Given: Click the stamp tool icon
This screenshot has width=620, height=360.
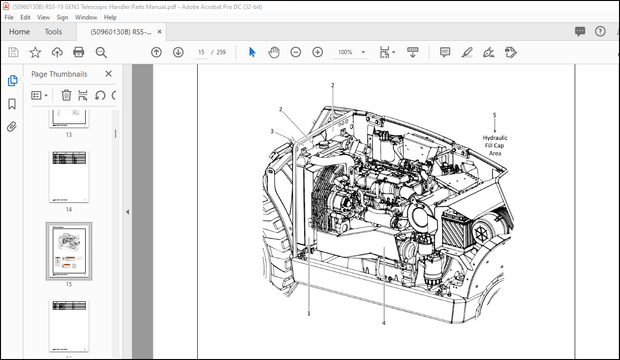Looking at the screenshot, I should [x=510, y=52].
